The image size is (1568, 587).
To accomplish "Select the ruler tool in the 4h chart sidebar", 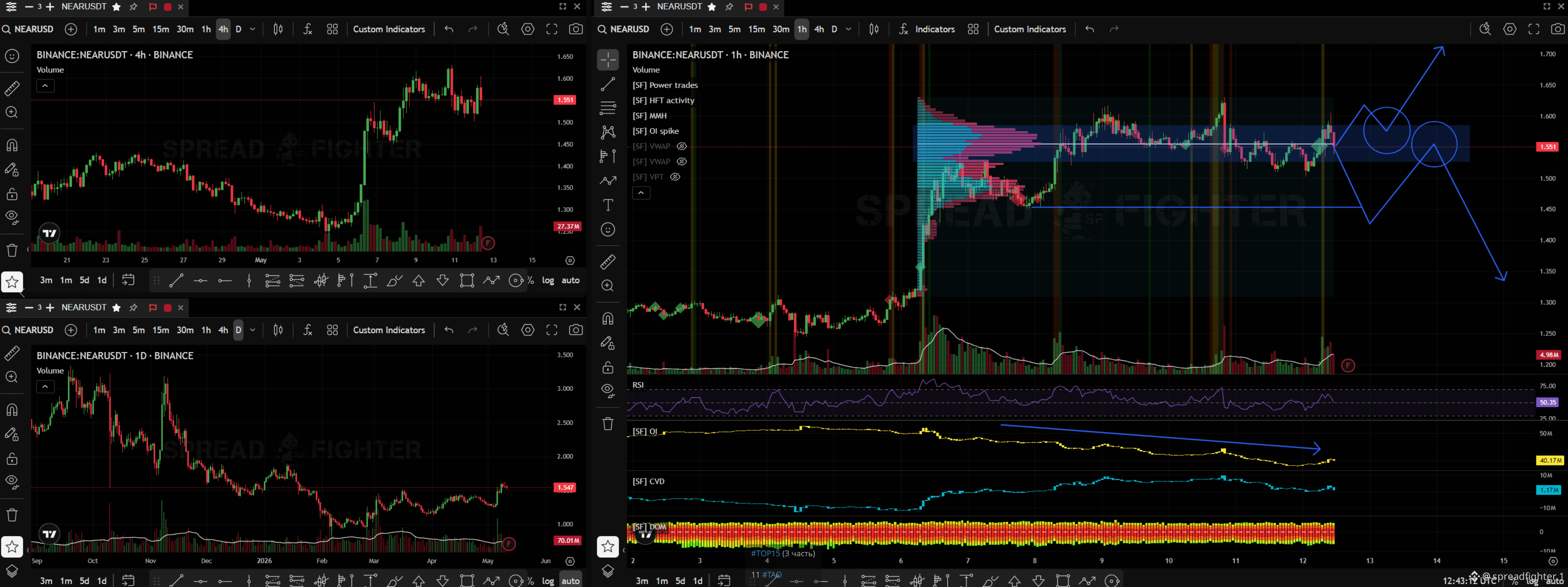I will click(x=11, y=88).
